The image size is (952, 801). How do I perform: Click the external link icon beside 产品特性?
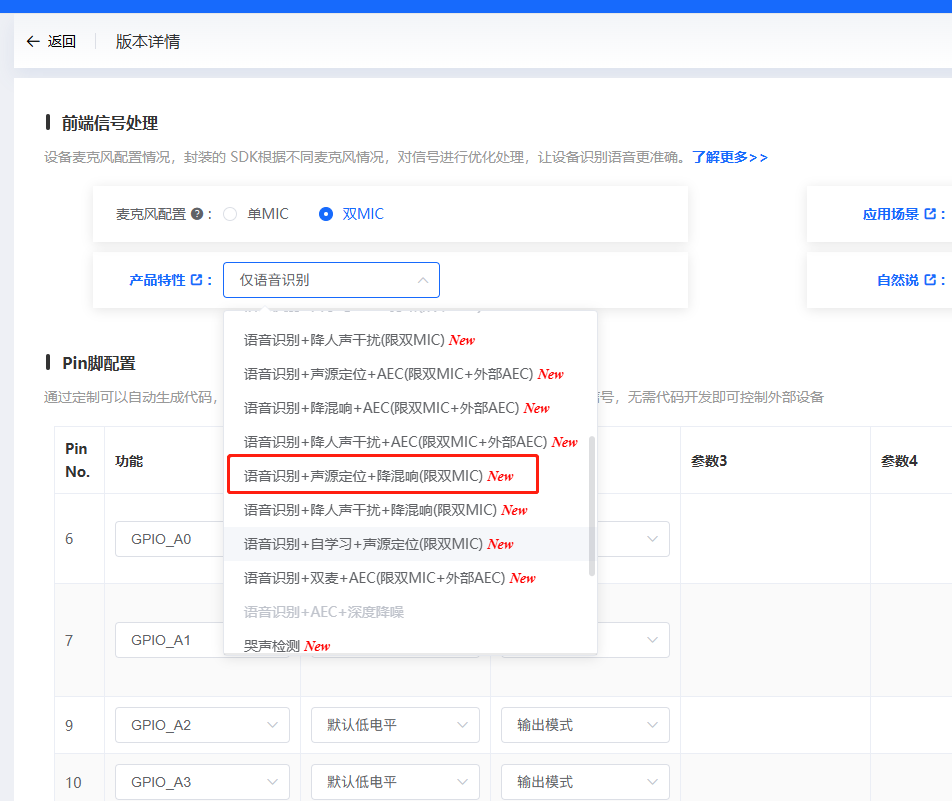(x=196, y=279)
